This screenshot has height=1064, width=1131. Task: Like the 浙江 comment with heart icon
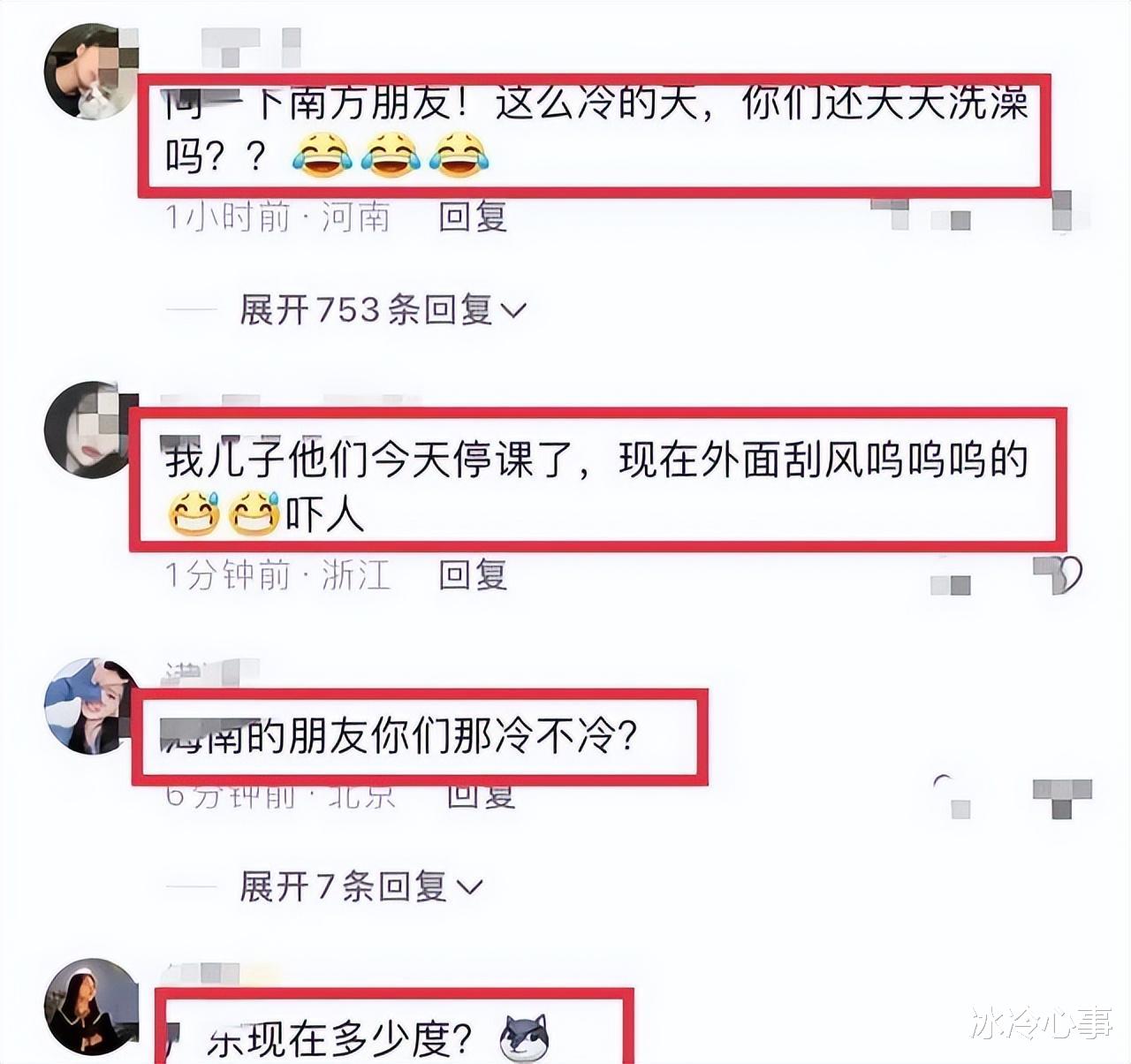[1059, 575]
